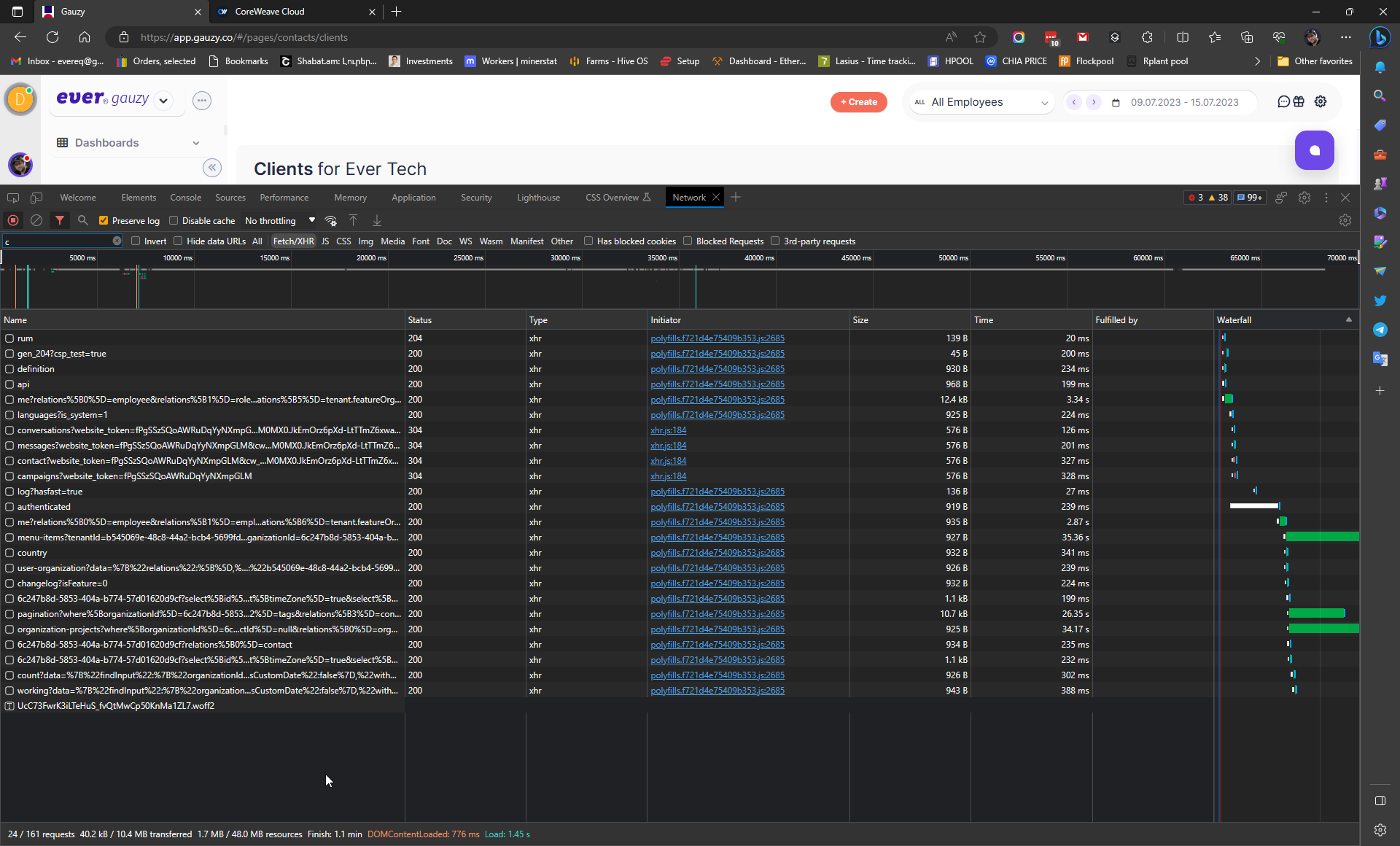Select the Lighthouse panel tab
This screenshot has width=1400, height=846.
537,197
